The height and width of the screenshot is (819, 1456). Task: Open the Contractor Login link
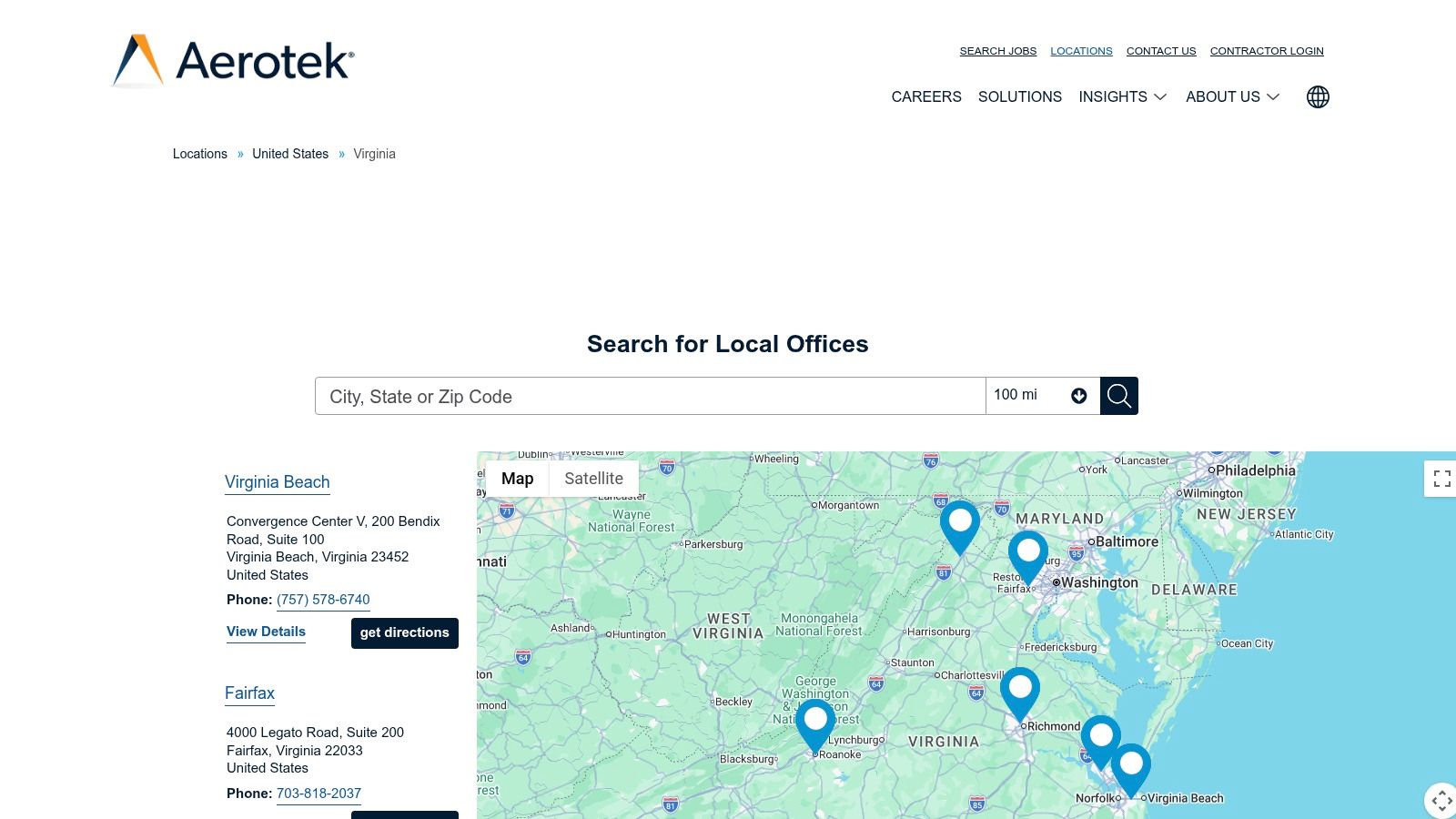[x=1267, y=51]
